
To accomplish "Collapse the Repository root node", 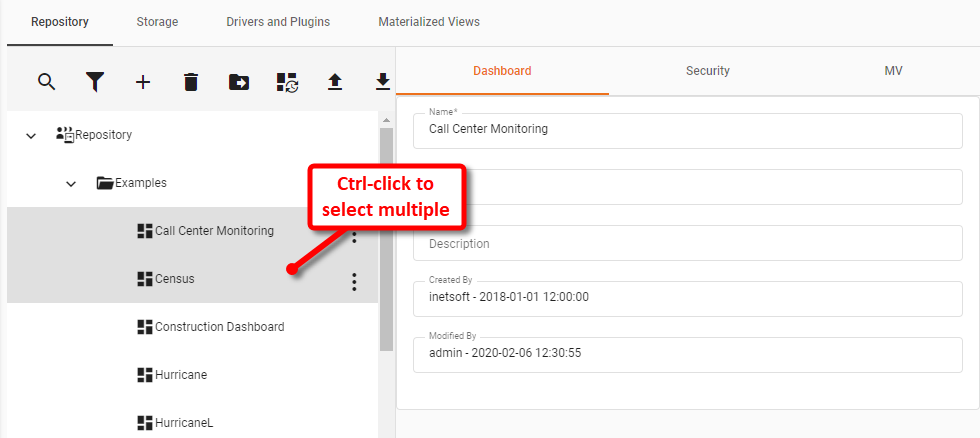I will 31,135.
